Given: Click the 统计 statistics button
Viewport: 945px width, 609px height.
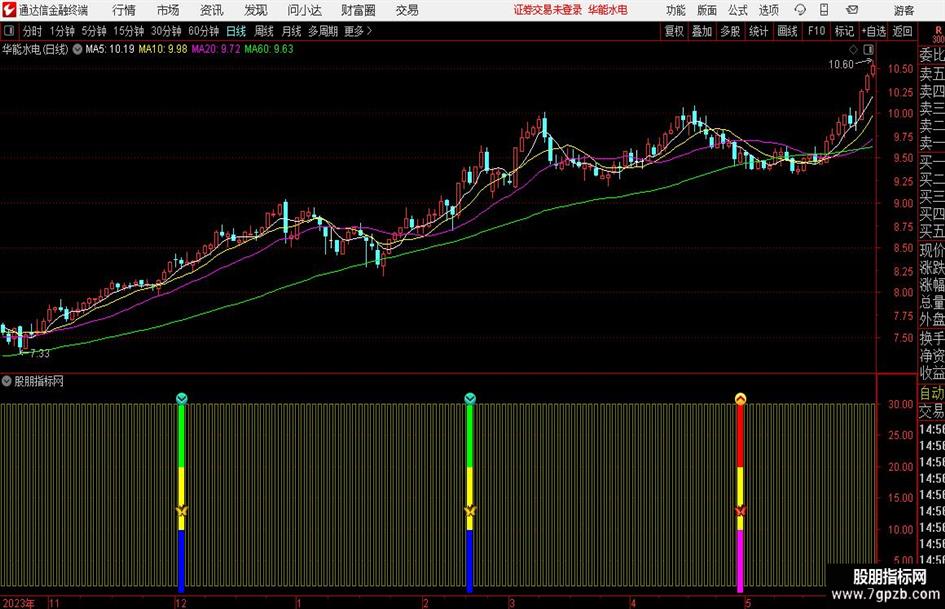Looking at the screenshot, I should [x=758, y=31].
